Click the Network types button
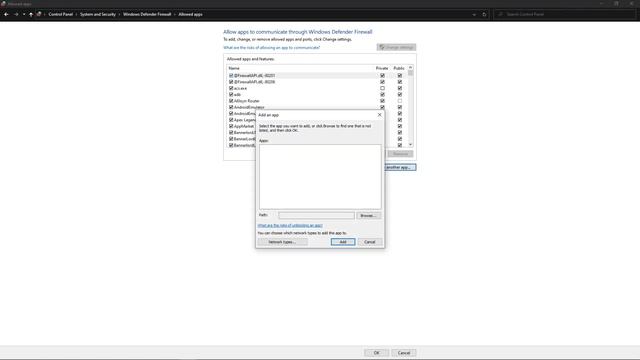 coord(282,242)
